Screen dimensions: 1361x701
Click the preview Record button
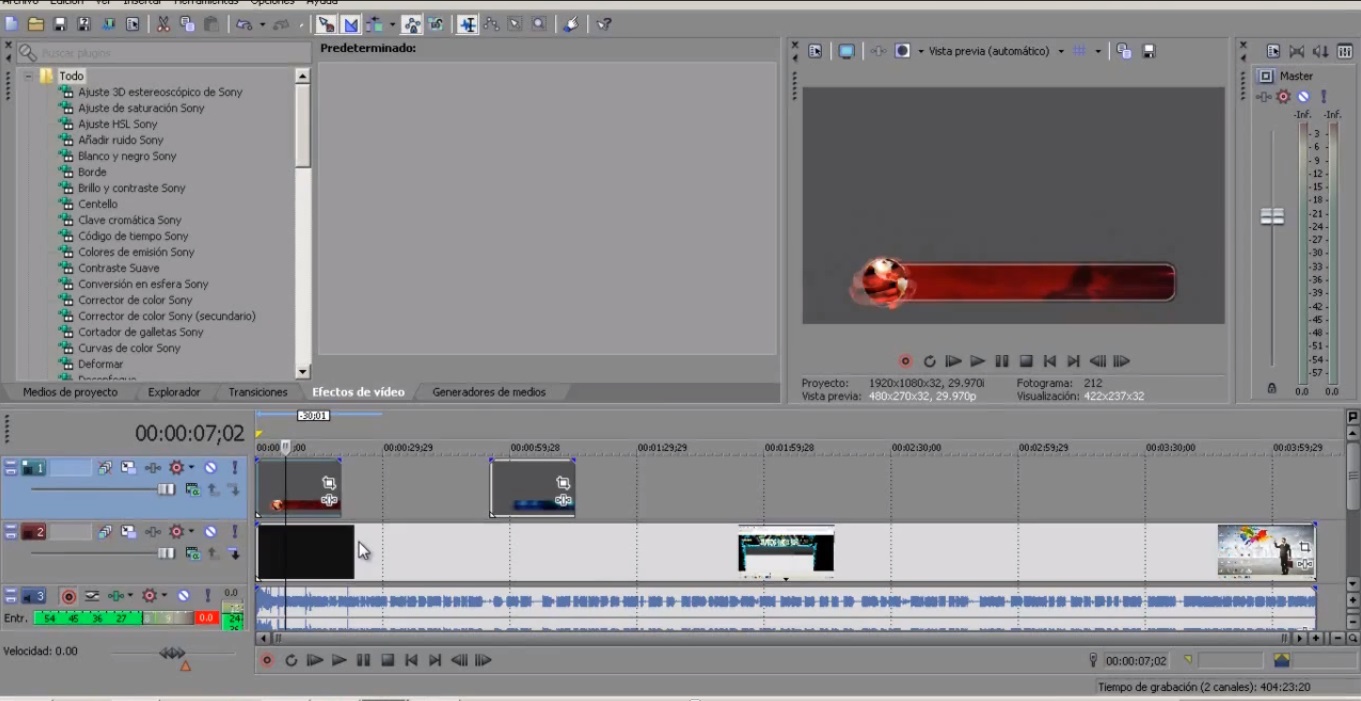[x=905, y=361]
